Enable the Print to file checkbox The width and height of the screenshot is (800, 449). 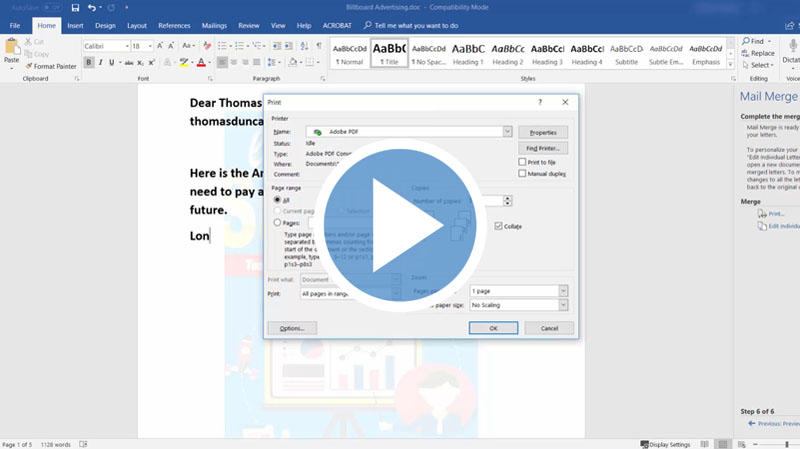click(x=523, y=162)
